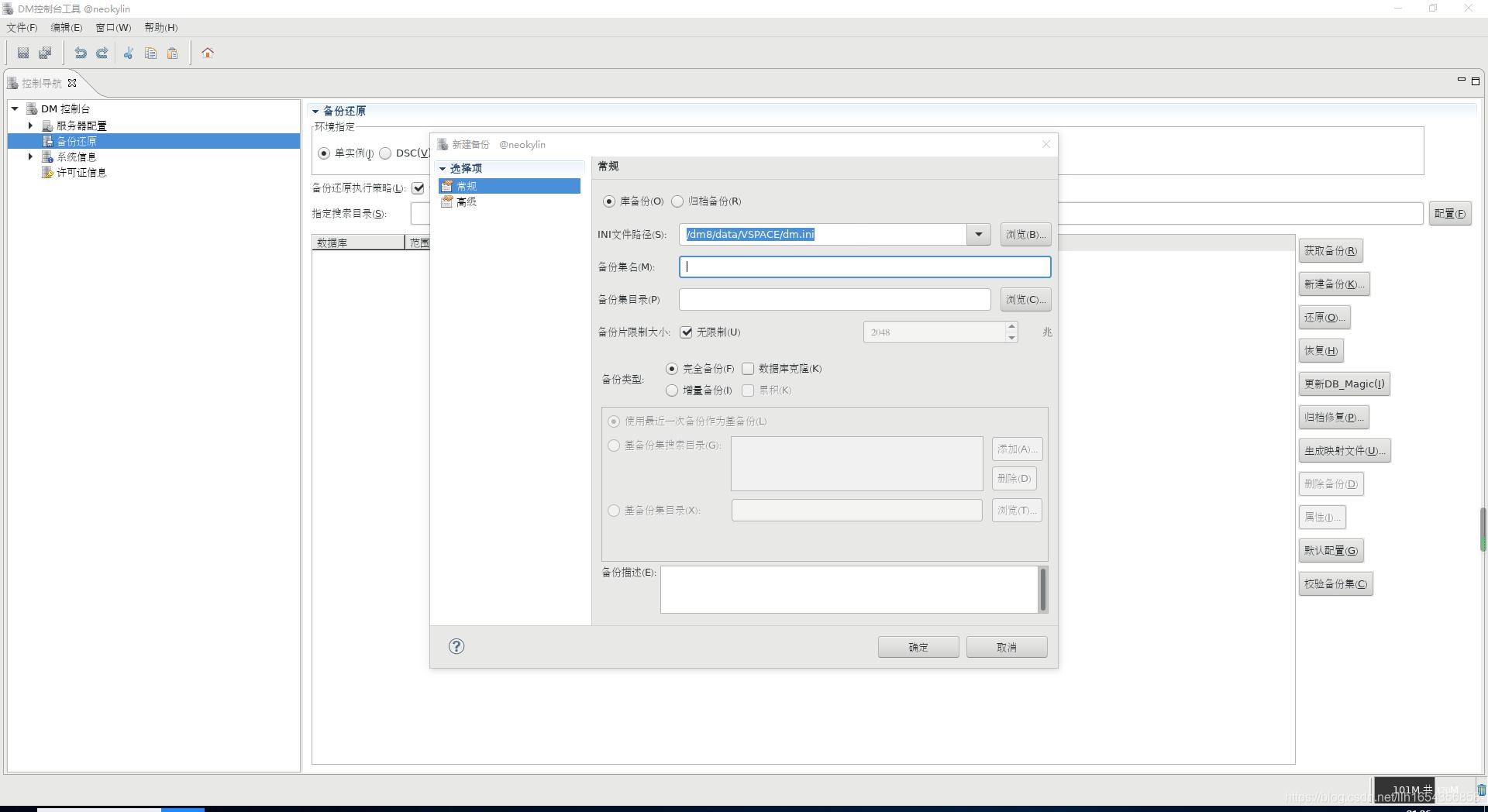Image resolution: width=1488 pixels, height=812 pixels.
Task: Click the garbage collector trash icon
Action: tap(1481, 790)
